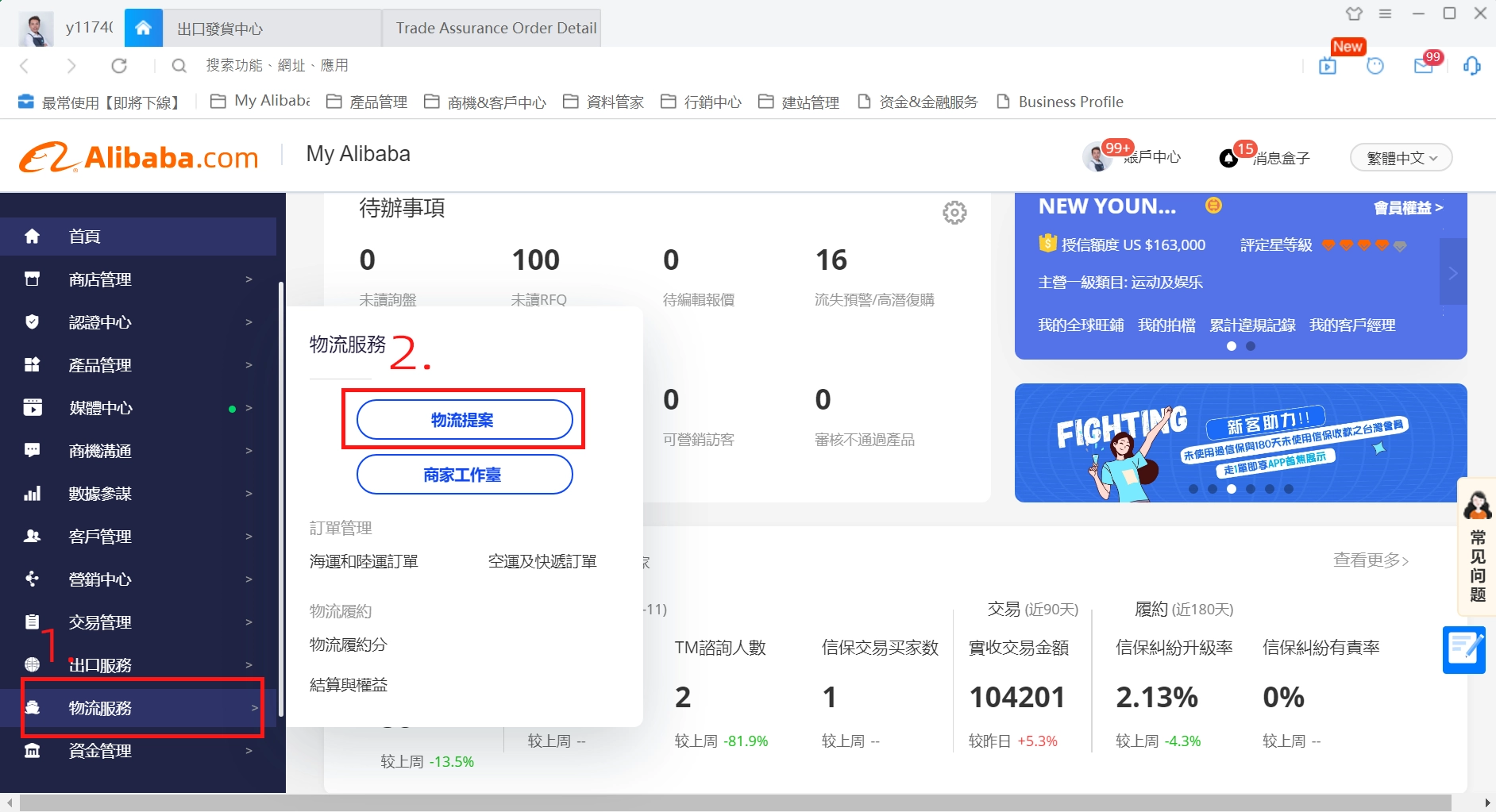Advance member card with right arrow

pos(1453,272)
